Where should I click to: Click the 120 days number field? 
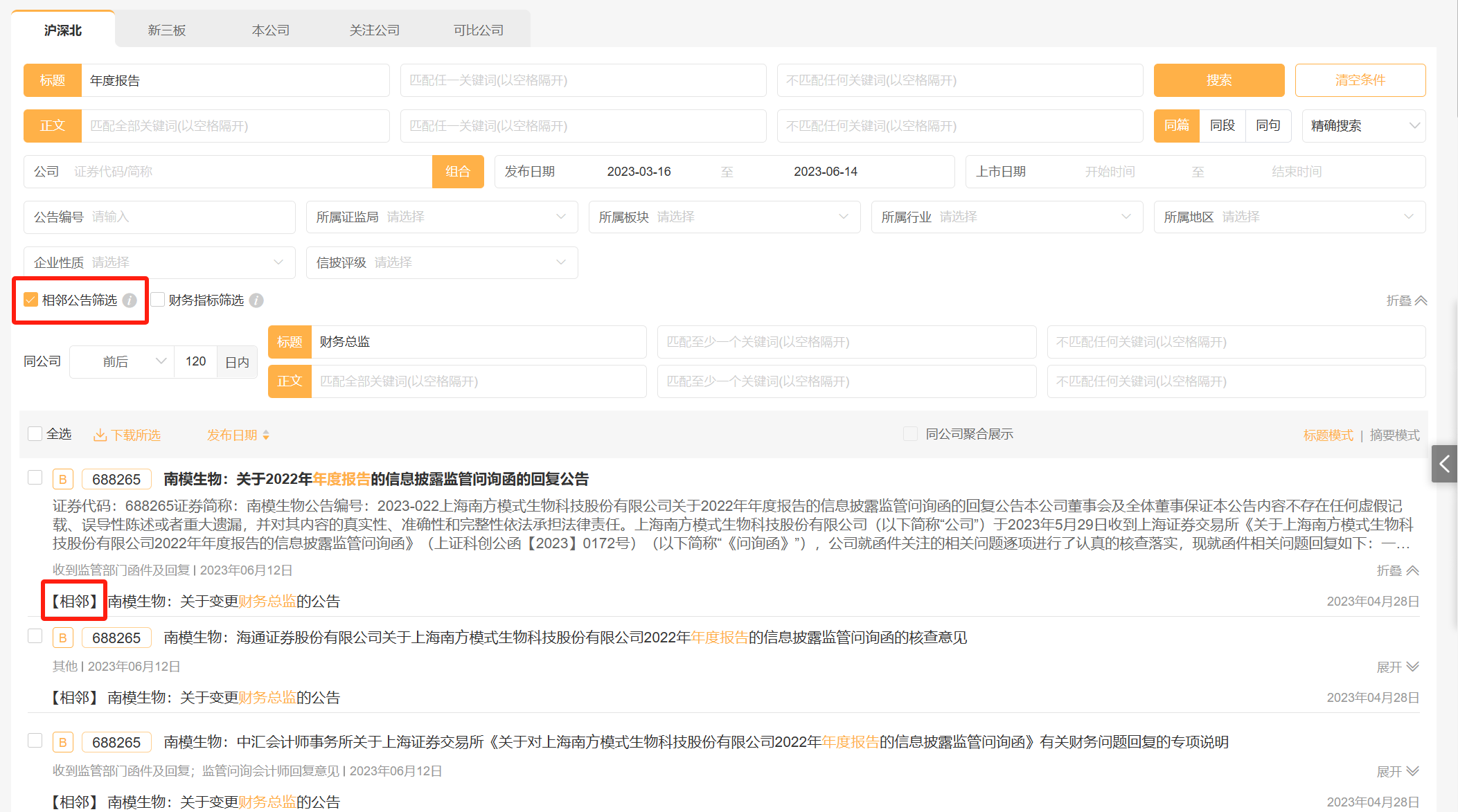click(196, 362)
